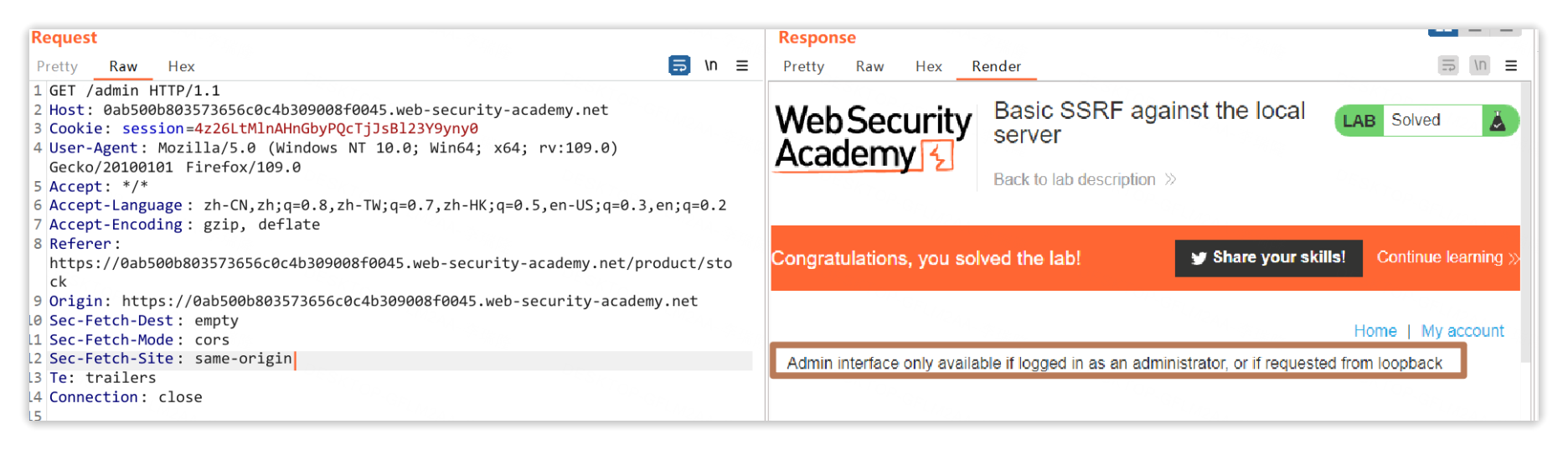
Task: Click the Web Security Academy logo
Action: tap(873, 137)
